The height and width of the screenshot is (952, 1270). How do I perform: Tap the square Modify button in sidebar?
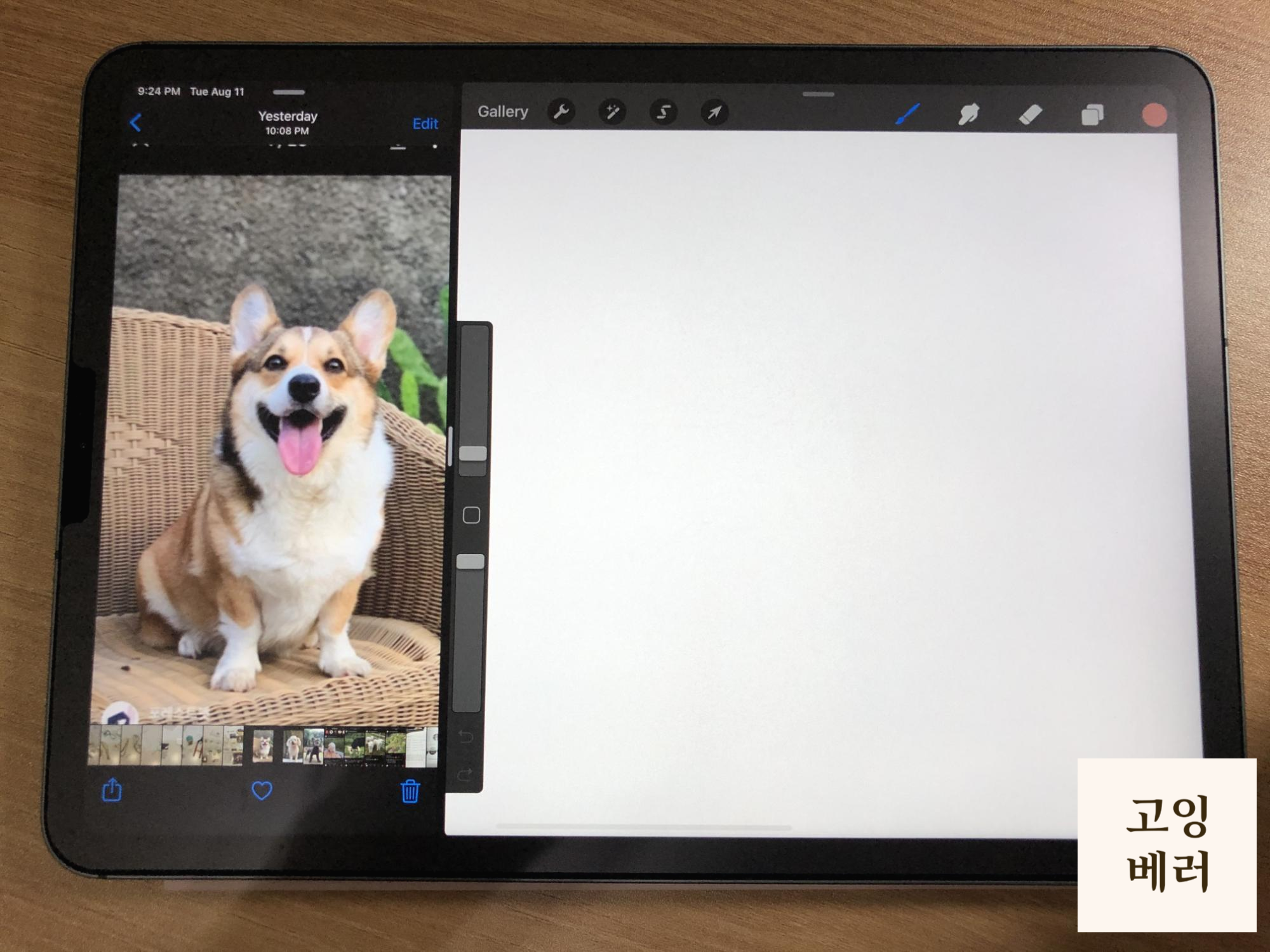click(471, 515)
